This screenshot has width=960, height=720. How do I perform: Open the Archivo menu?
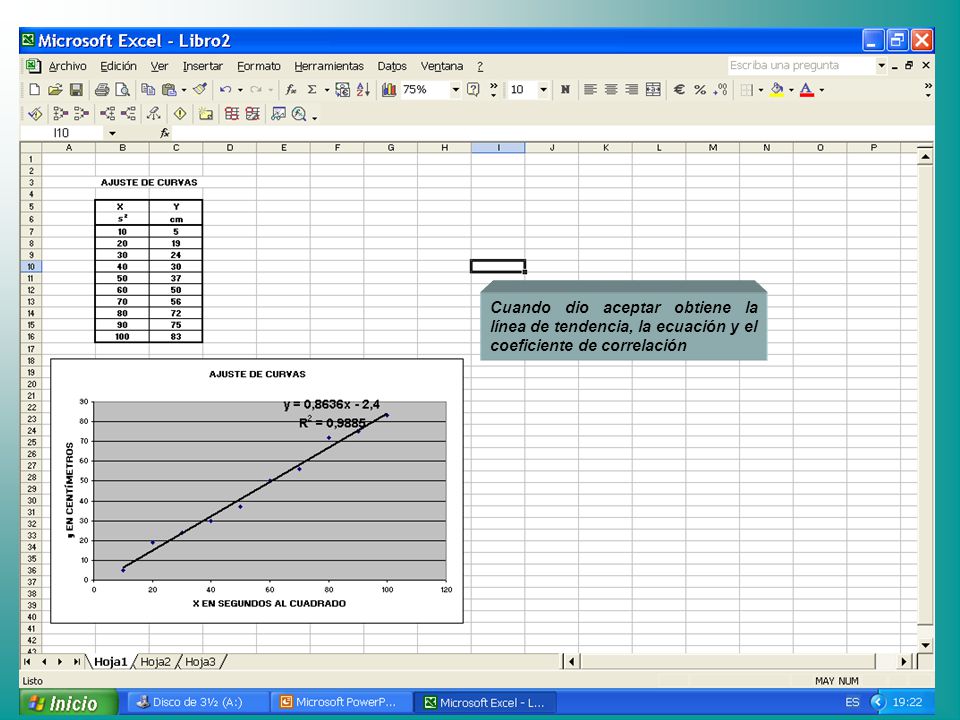coord(67,66)
